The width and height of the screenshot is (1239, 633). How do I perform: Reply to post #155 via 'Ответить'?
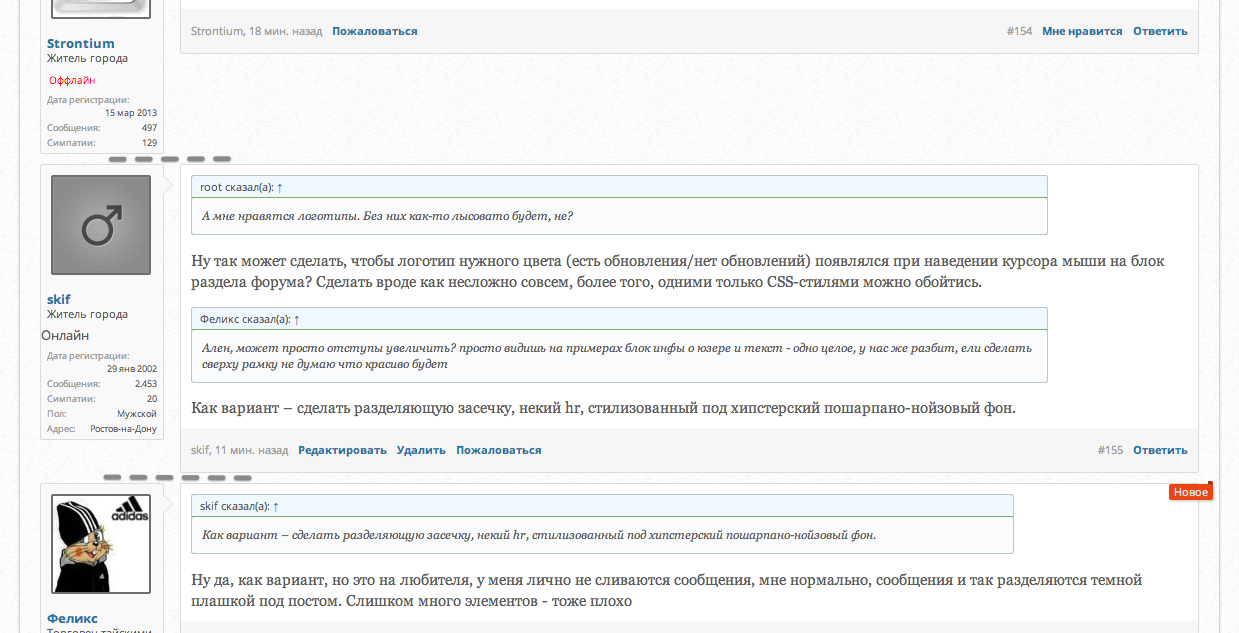click(1160, 450)
